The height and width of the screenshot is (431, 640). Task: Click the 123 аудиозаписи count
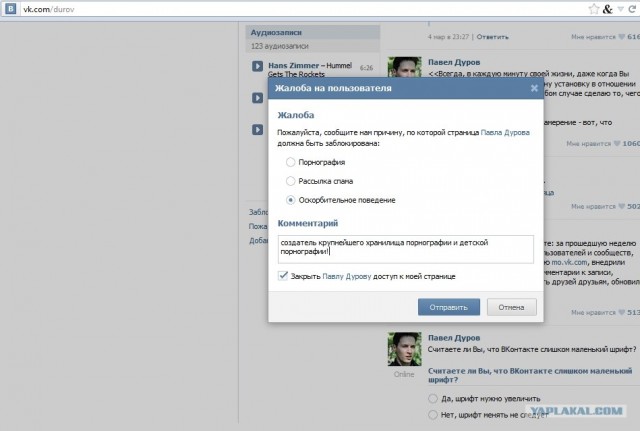coord(280,46)
